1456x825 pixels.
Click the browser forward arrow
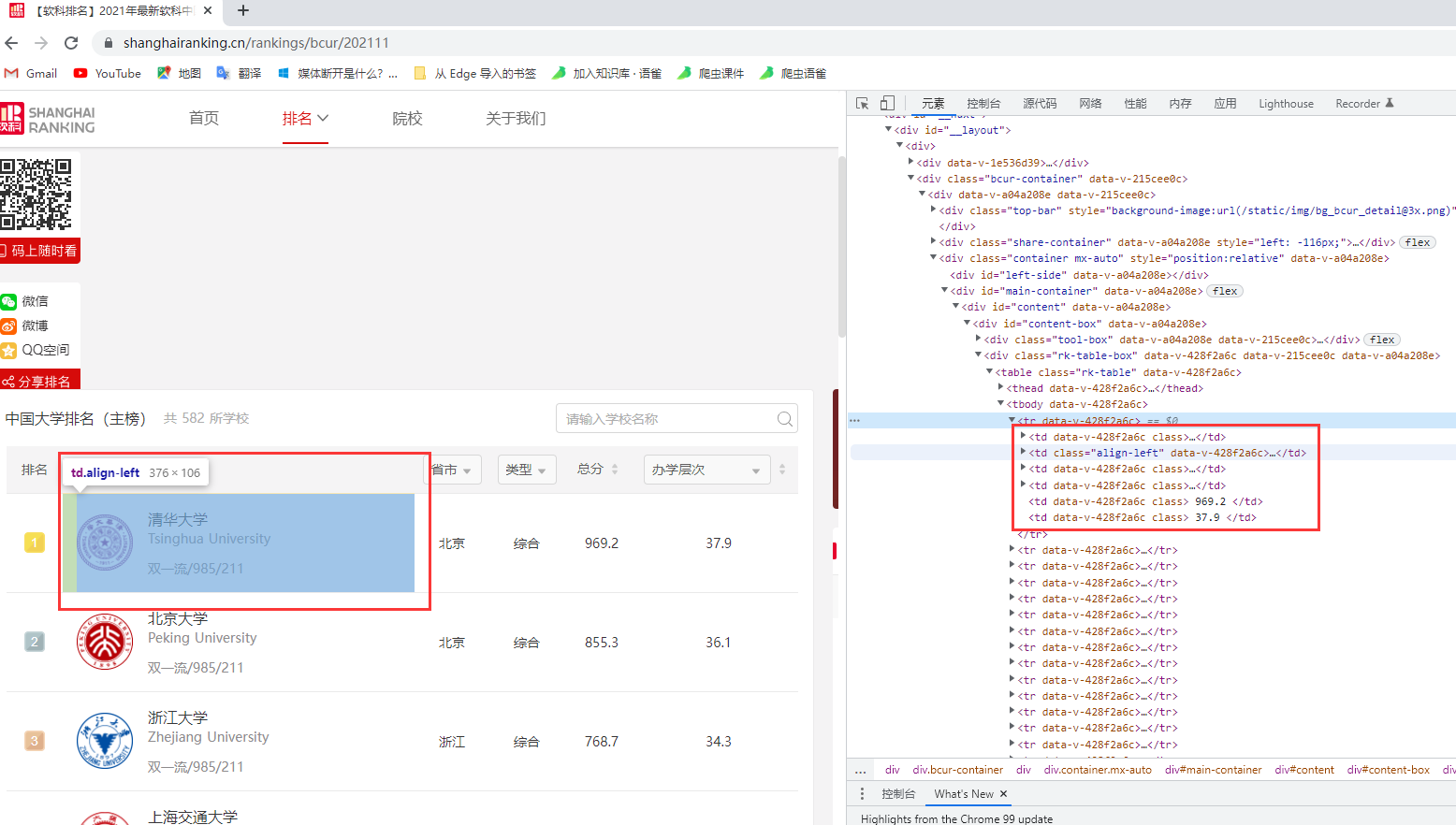41,43
